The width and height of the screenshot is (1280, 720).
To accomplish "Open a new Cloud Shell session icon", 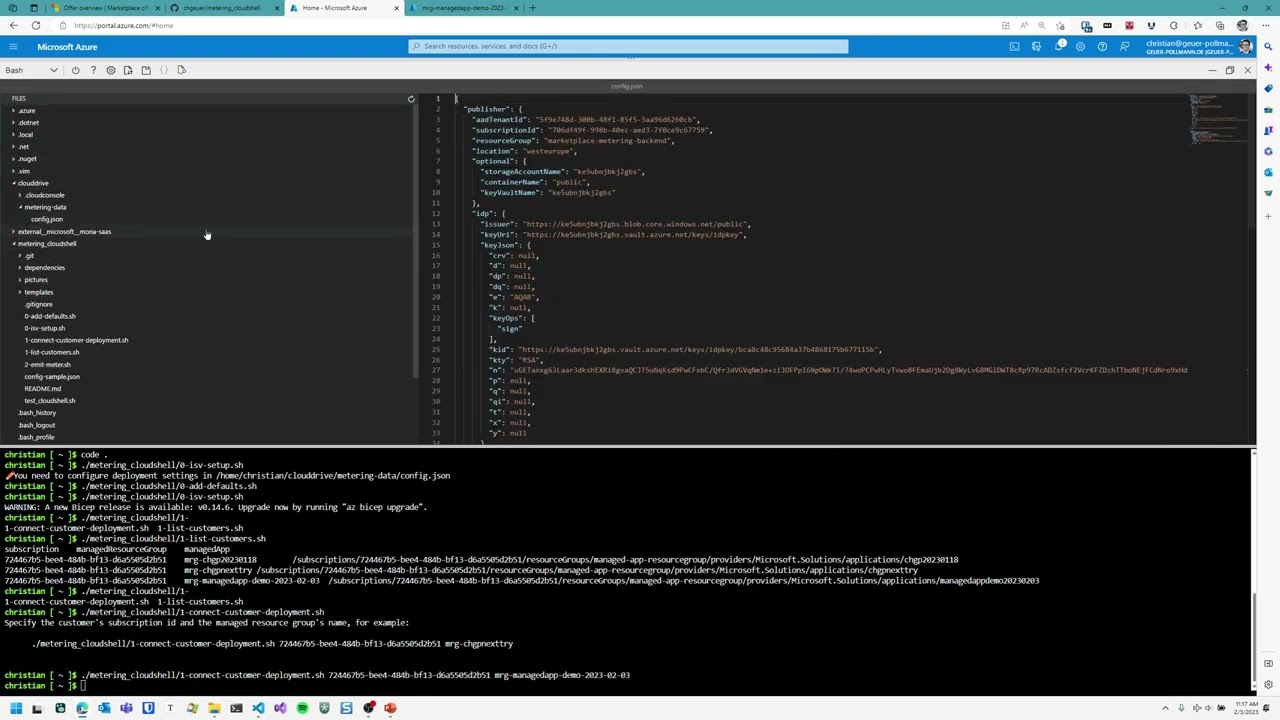I will tap(146, 70).
